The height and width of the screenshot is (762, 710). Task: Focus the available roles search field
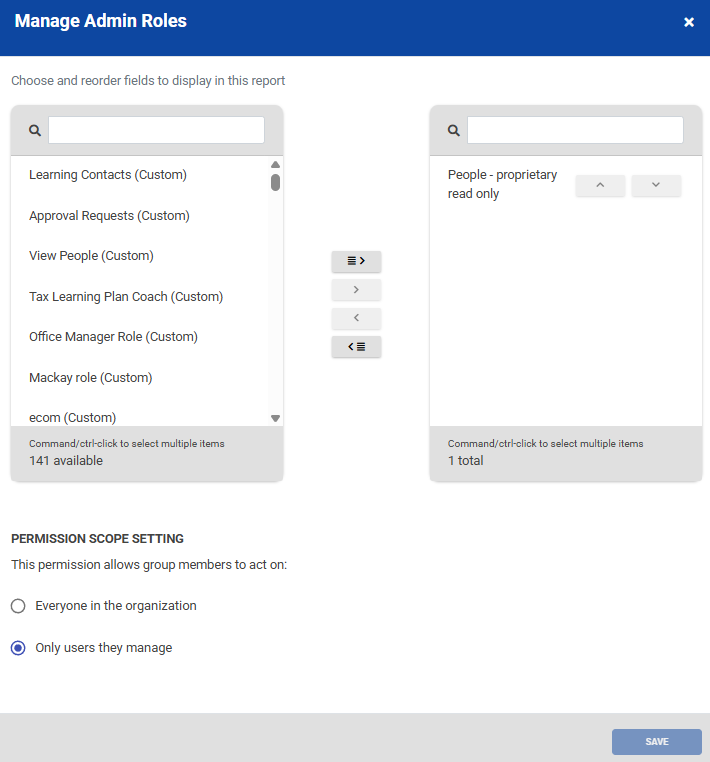[156, 130]
